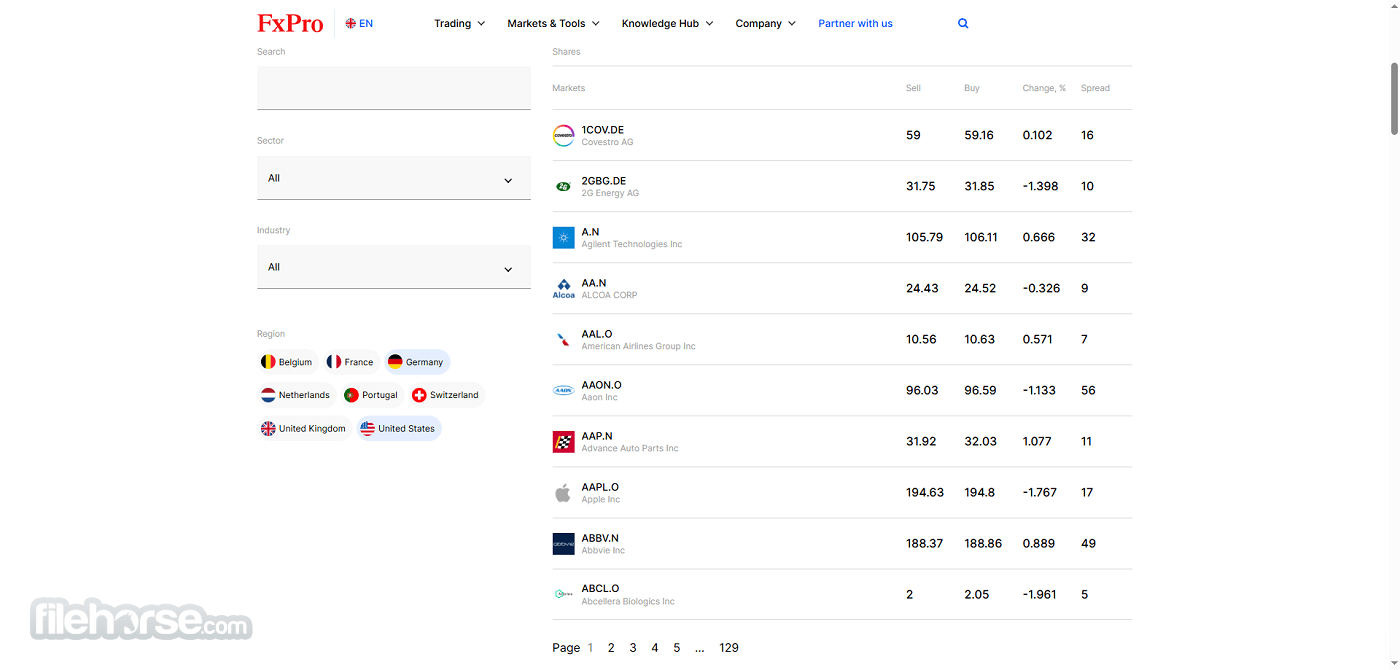
Task: Toggle the United Kingdom region filter
Action: pos(304,428)
